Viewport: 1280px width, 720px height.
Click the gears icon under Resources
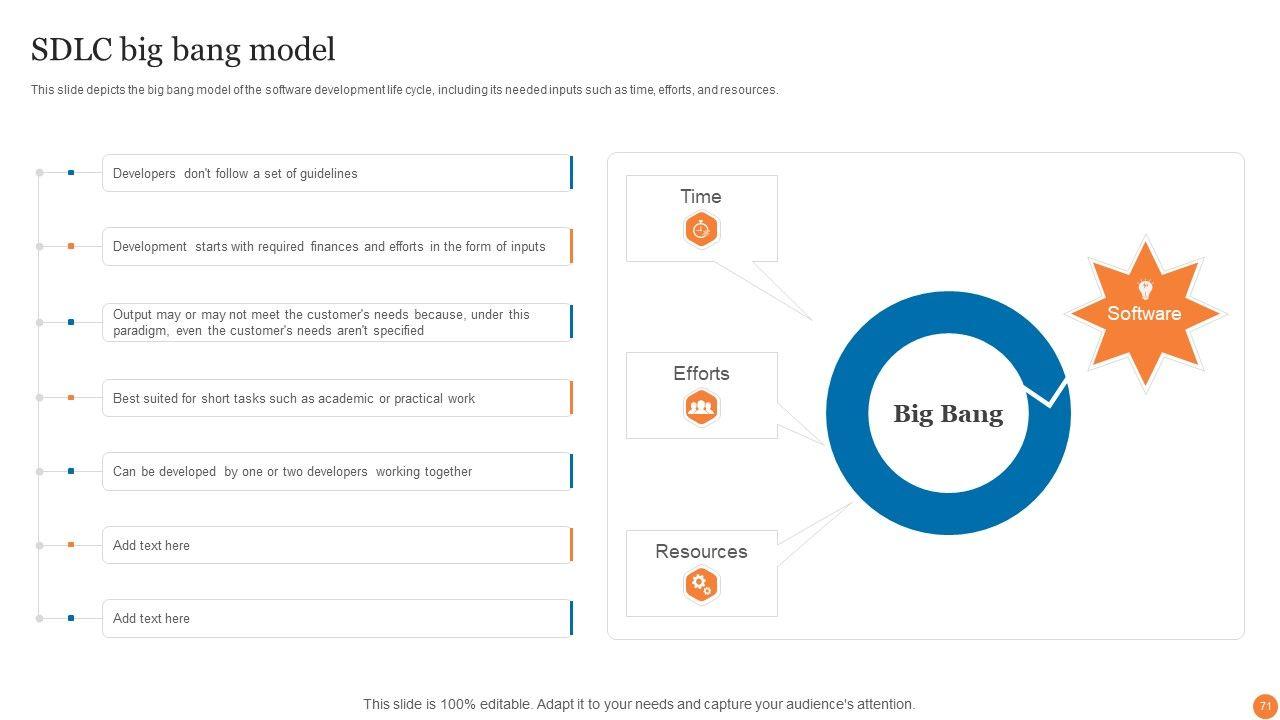pos(701,585)
